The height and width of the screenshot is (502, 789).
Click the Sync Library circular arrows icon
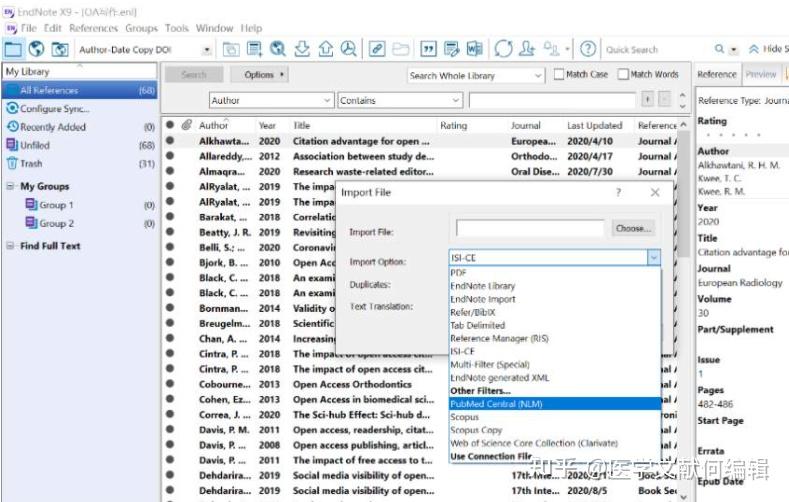point(503,49)
